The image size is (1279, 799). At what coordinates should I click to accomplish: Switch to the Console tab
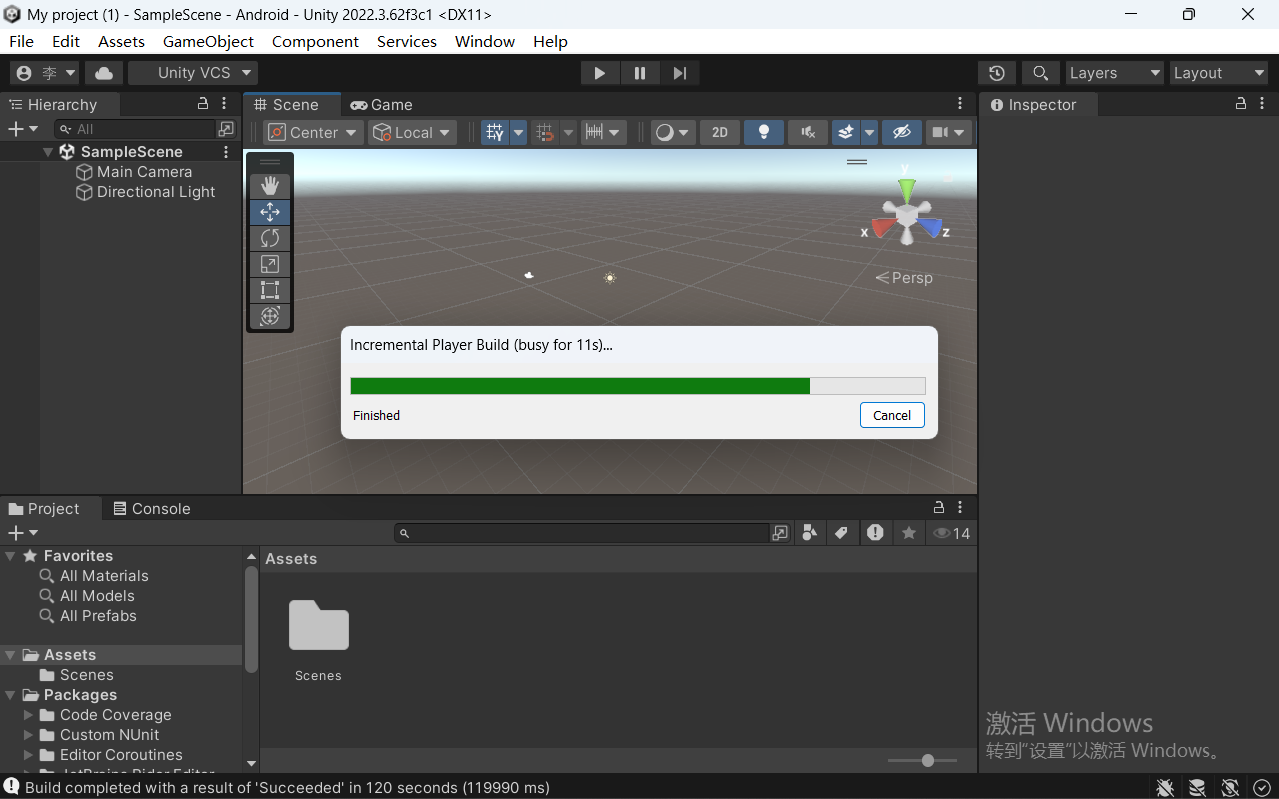coord(151,508)
